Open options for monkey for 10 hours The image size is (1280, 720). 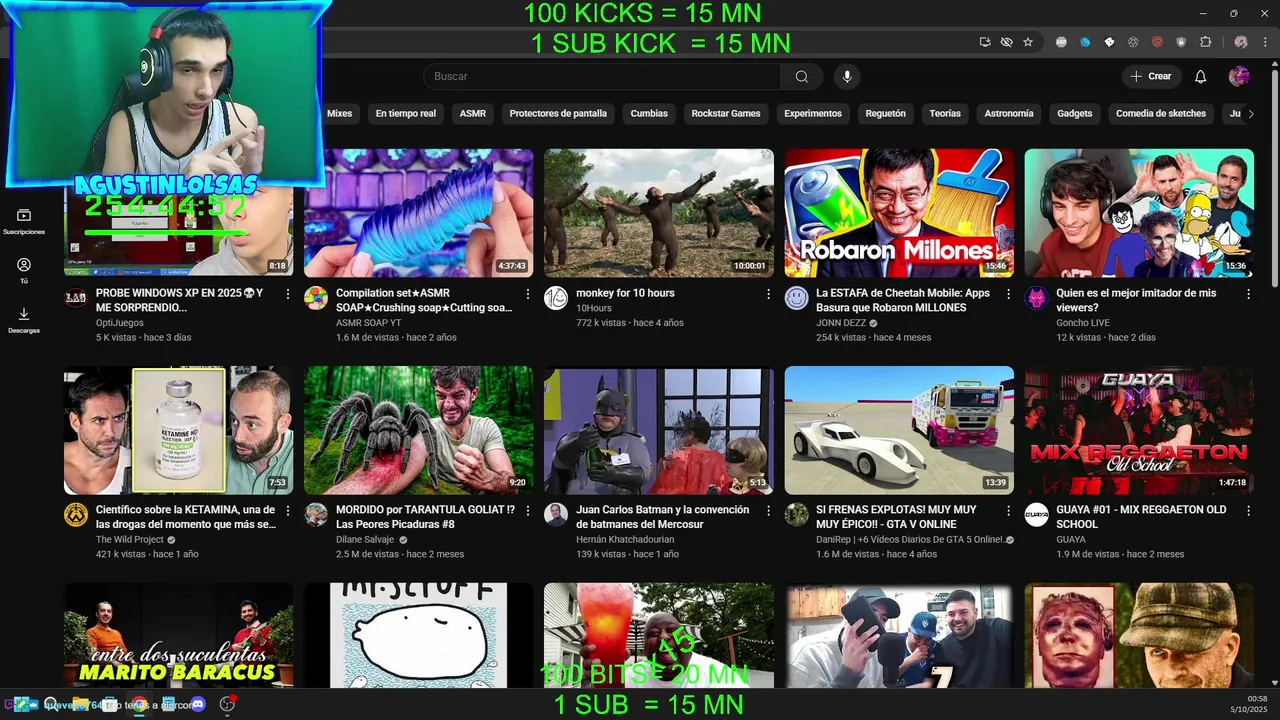[x=768, y=294]
